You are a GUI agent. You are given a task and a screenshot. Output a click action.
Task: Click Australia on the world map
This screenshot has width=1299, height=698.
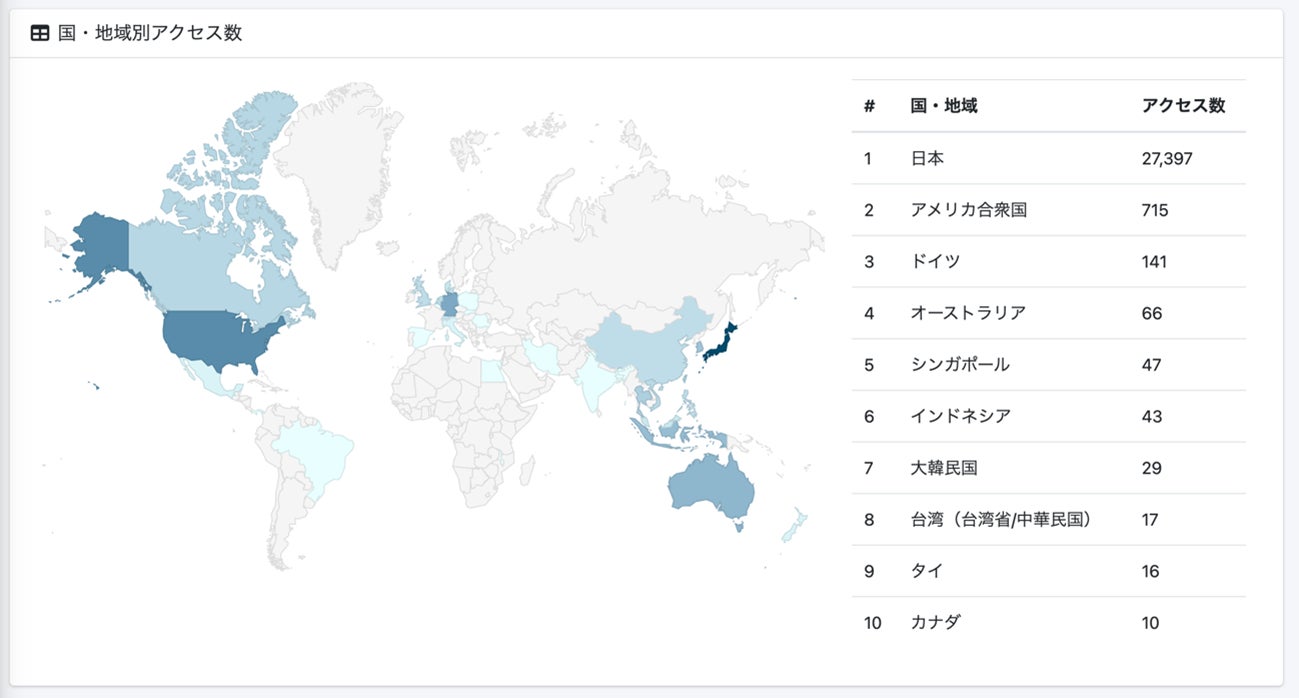point(710,487)
